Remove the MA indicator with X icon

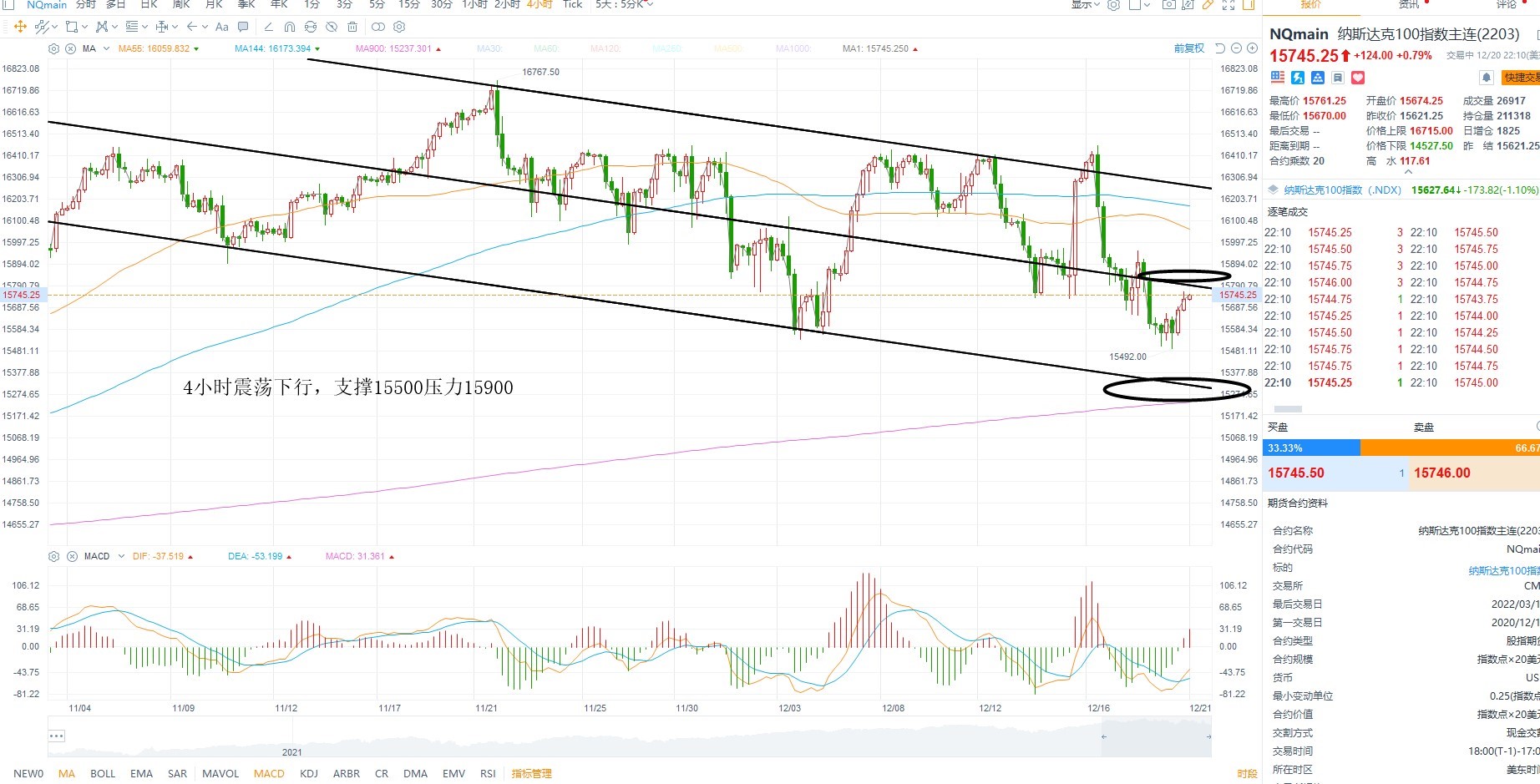click(x=70, y=48)
